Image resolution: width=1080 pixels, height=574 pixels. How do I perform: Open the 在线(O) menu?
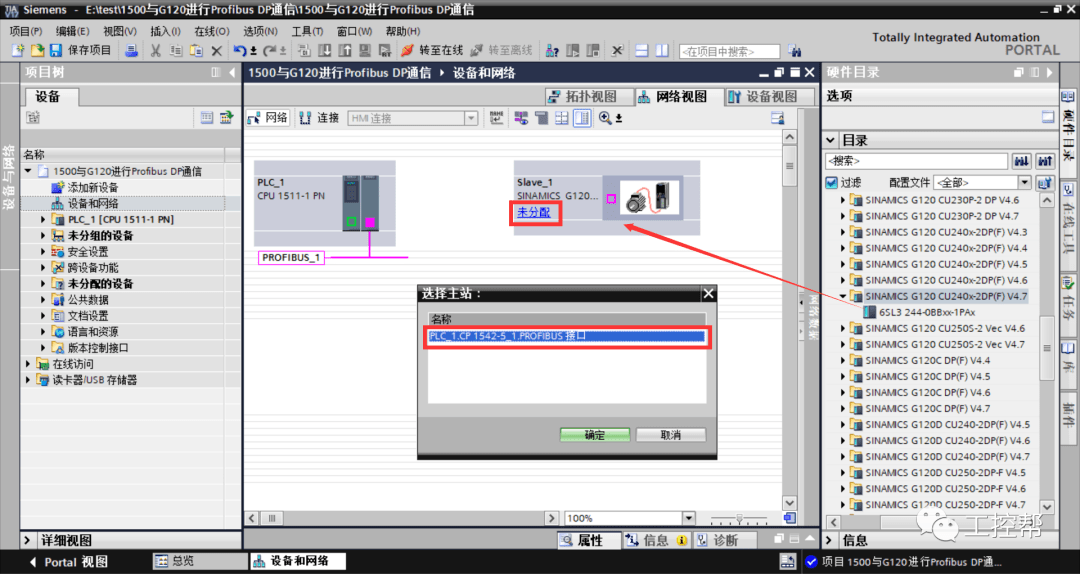click(x=211, y=31)
